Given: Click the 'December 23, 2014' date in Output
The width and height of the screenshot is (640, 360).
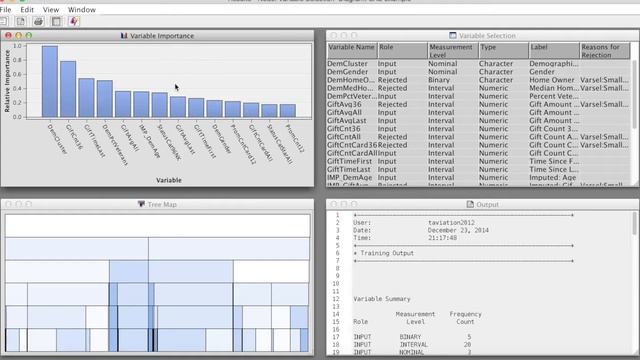Looking at the screenshot, I should coord(458,230).
